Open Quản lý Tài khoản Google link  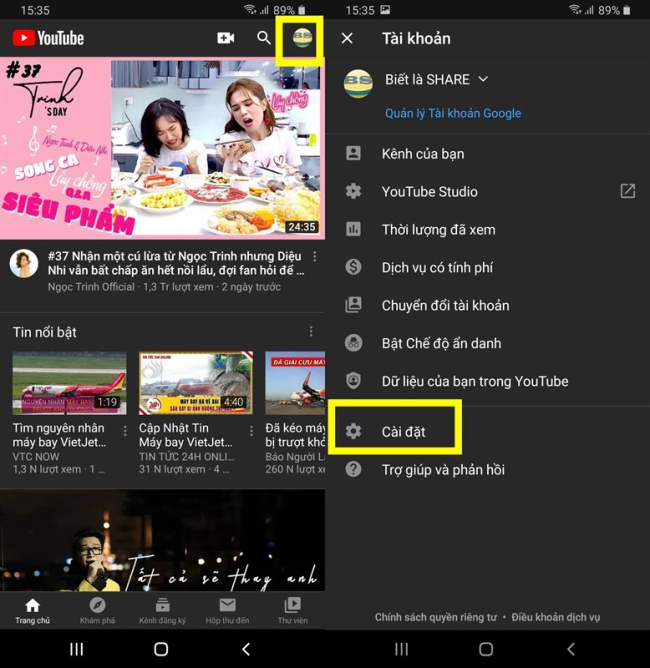(x=453, y=113)
